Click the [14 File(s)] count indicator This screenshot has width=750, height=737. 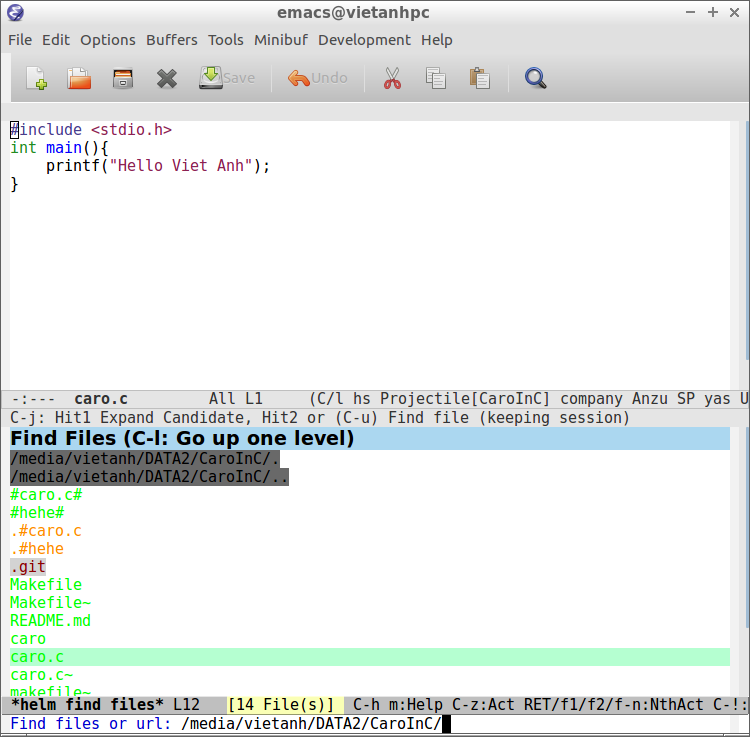(281, 705)
